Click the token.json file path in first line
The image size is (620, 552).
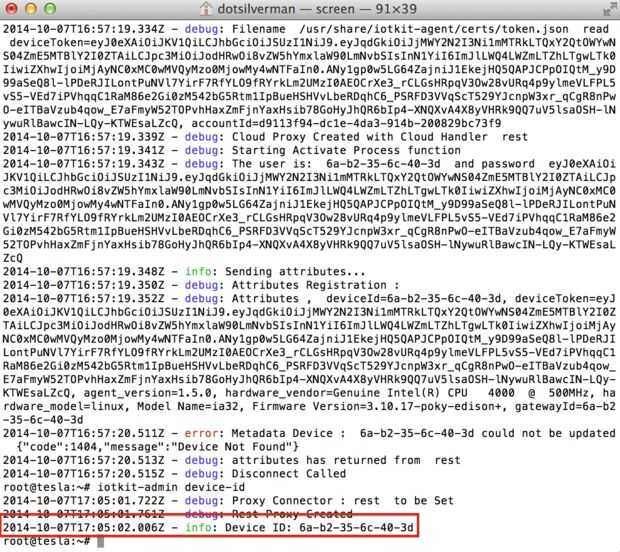point(434,29)
